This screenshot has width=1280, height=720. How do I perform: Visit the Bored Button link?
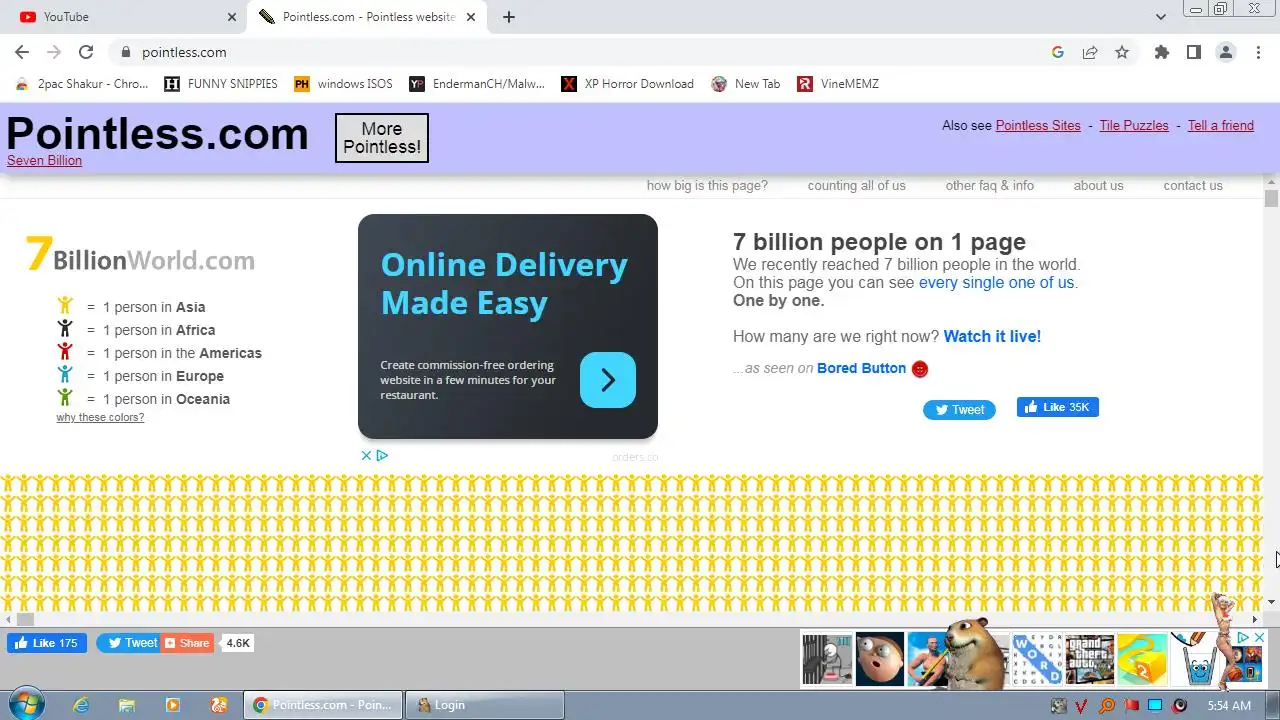tap(861, 368)
